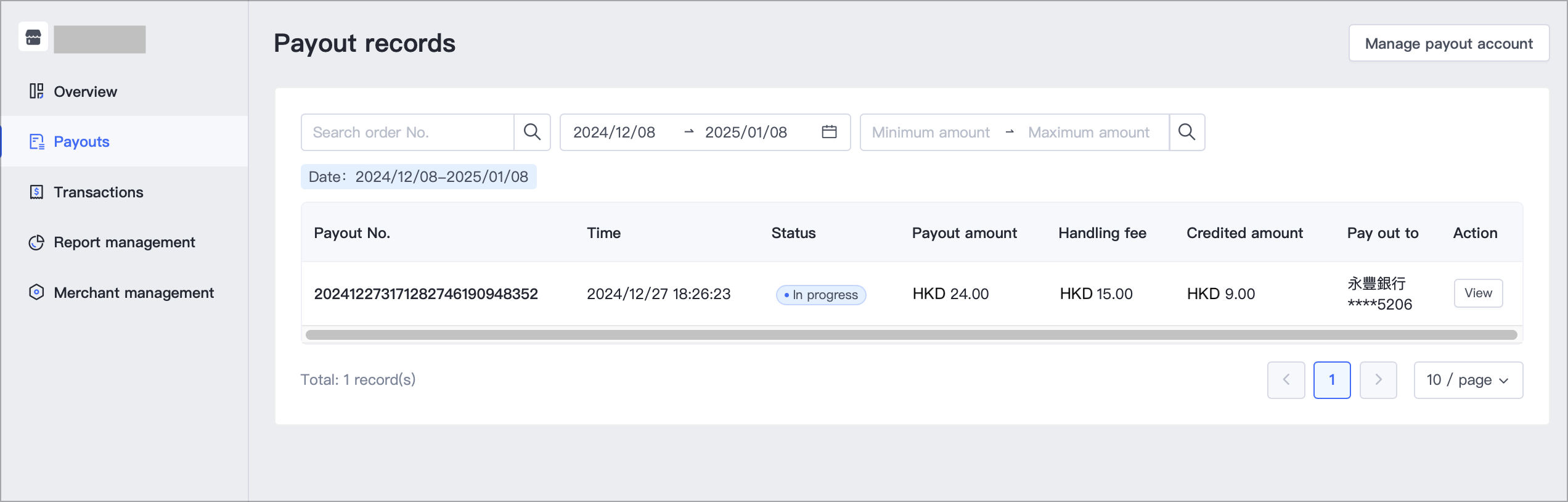The width and height of the screenshot is (1568, 502).
Task: Focus the Minimum amount field
Action: tap(931, 132)
